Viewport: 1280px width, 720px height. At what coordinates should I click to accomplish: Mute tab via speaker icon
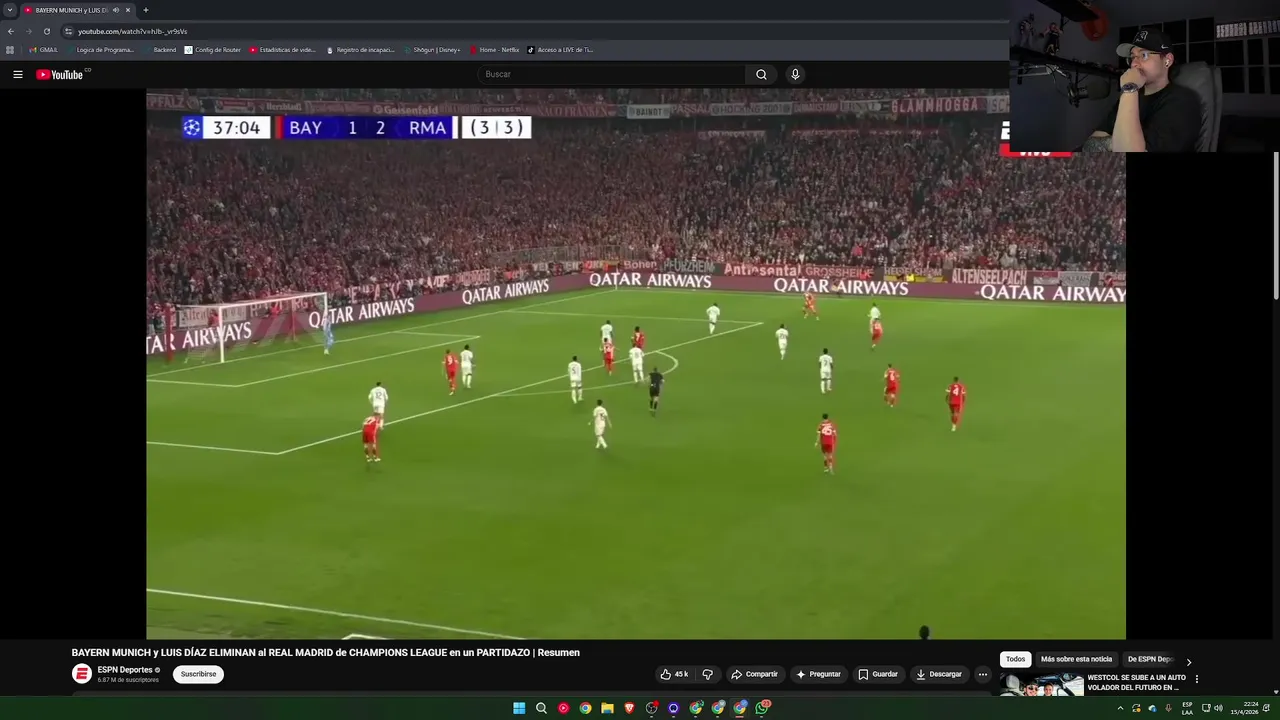[x=116, y=10]
